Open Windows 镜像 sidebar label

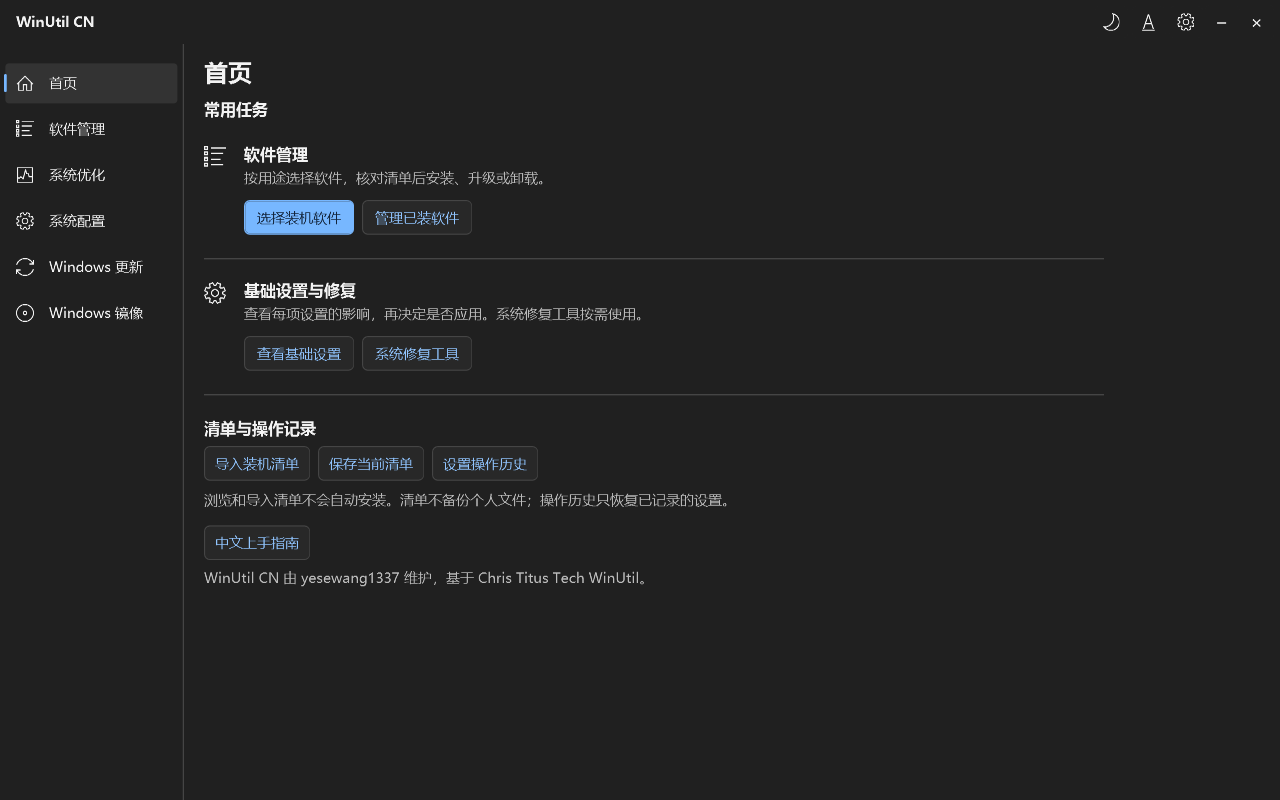tap(96, 313)
